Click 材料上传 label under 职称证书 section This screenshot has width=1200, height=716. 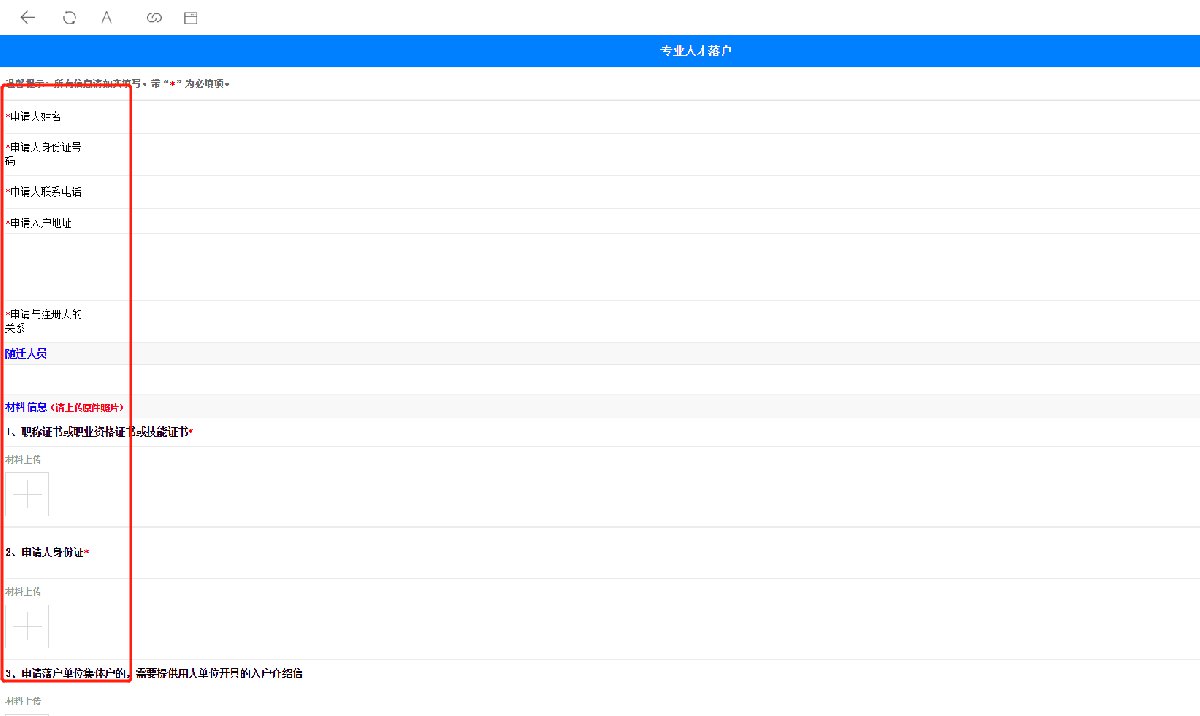[23, 460]
